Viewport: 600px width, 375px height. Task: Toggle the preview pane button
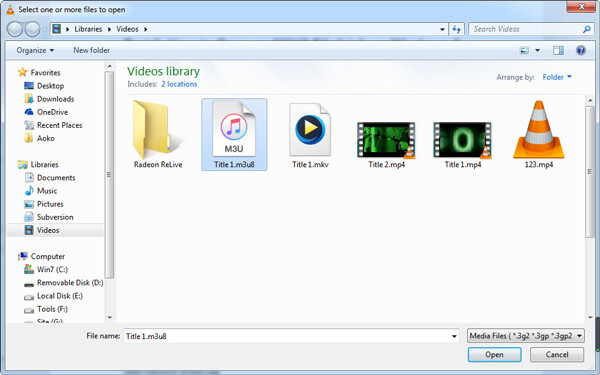coord(558,50)
